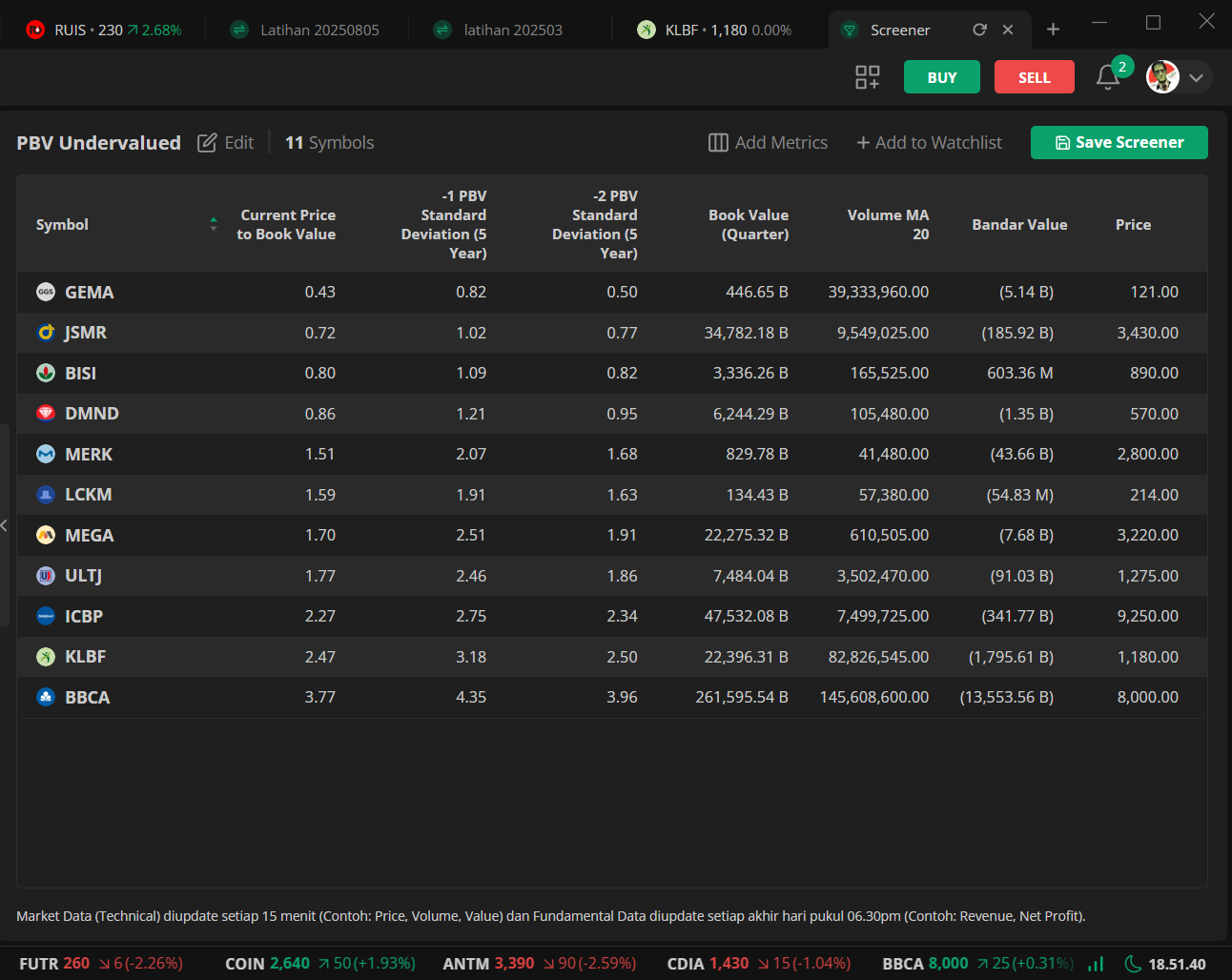Sort by Symbol column arrows
Viewport: 1232px width, 980px height.
[214, 224]
